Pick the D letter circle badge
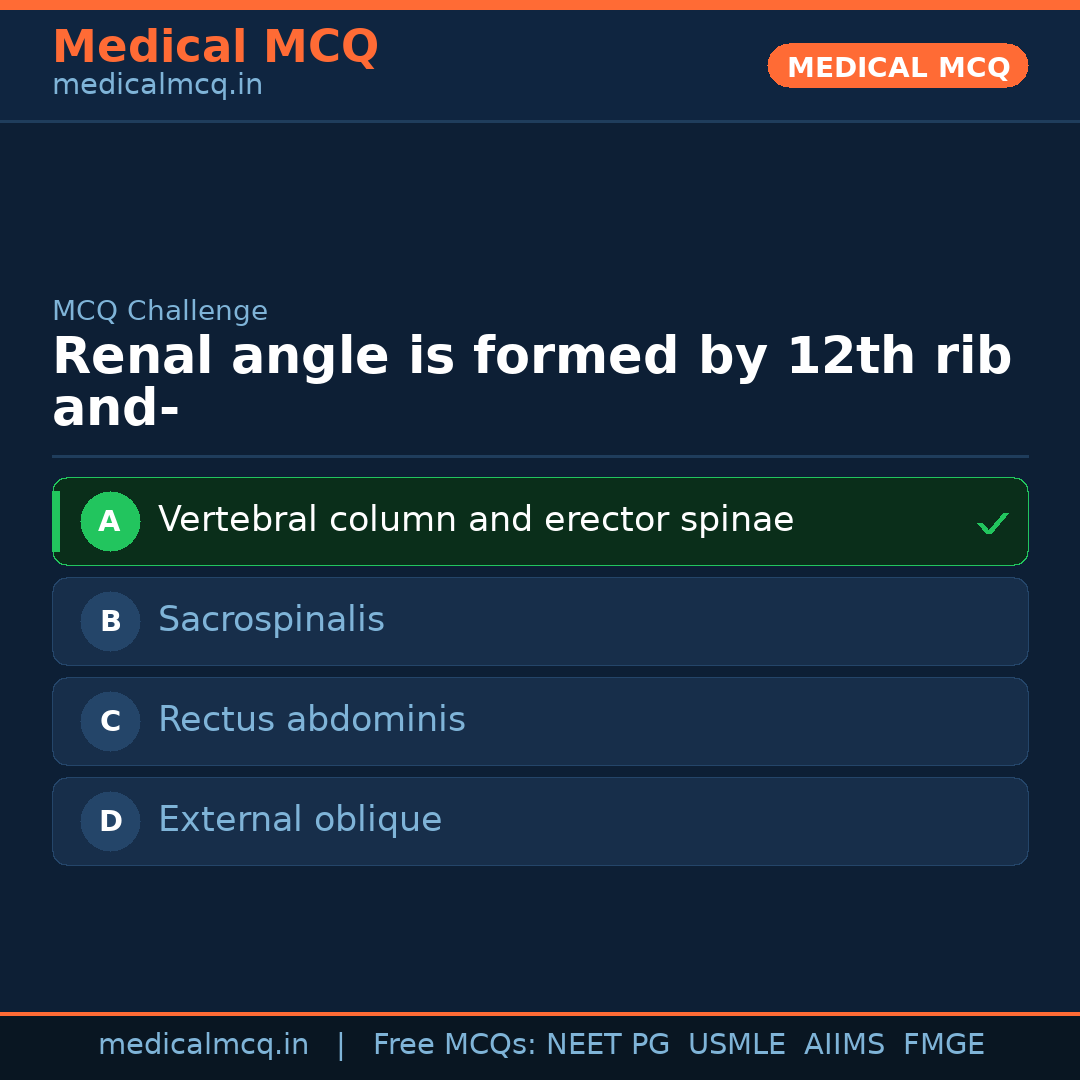The height and width of the screenshot is (1080, 1080). tap(110, 822)
